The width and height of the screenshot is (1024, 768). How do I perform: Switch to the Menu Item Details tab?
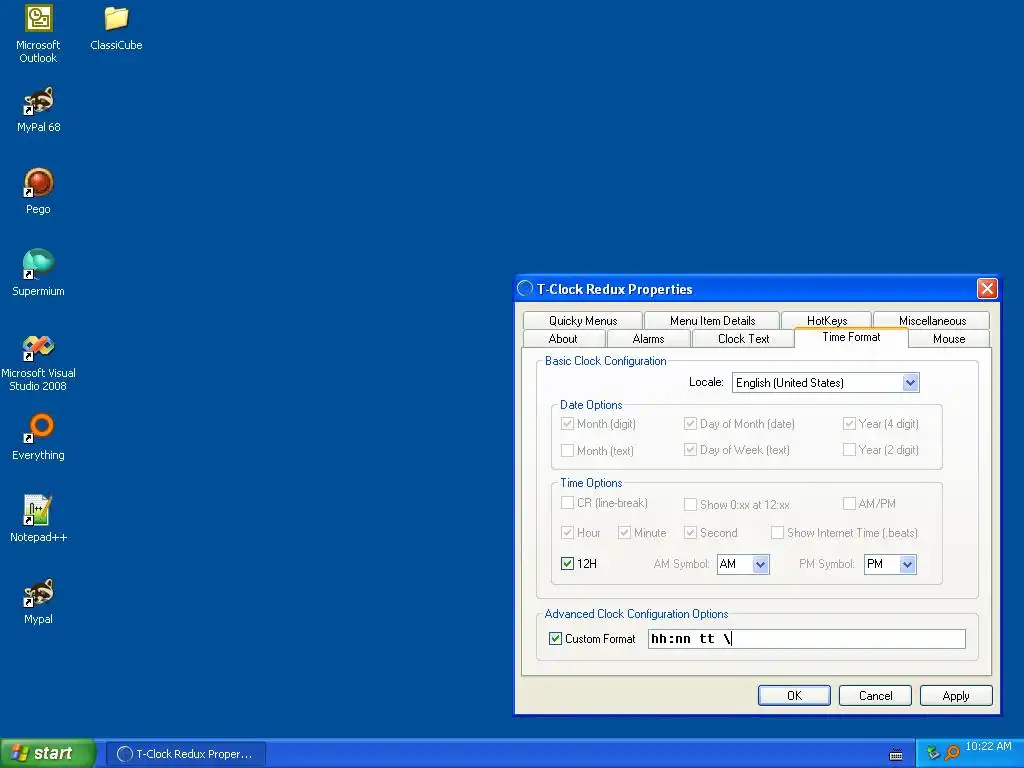pyautogui.click(x=712, y=321)
